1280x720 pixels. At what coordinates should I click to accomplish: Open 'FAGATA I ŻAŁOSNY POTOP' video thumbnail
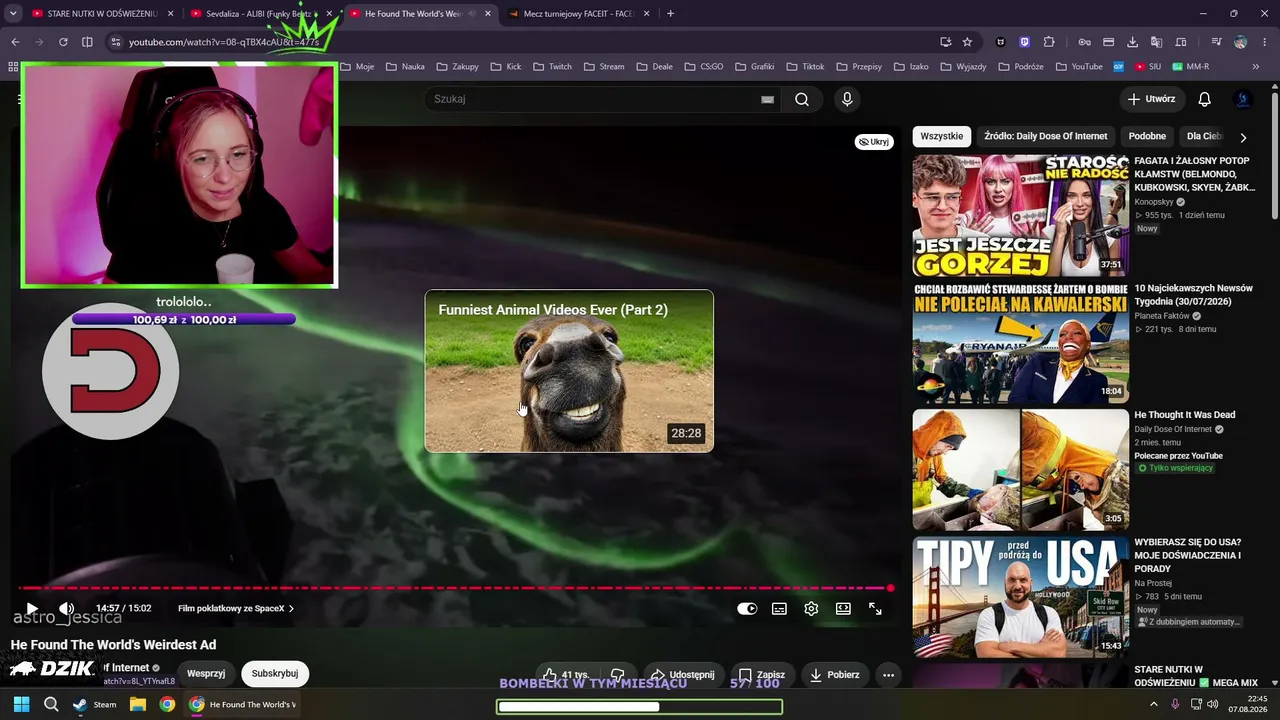click(x=1021, y=215)
